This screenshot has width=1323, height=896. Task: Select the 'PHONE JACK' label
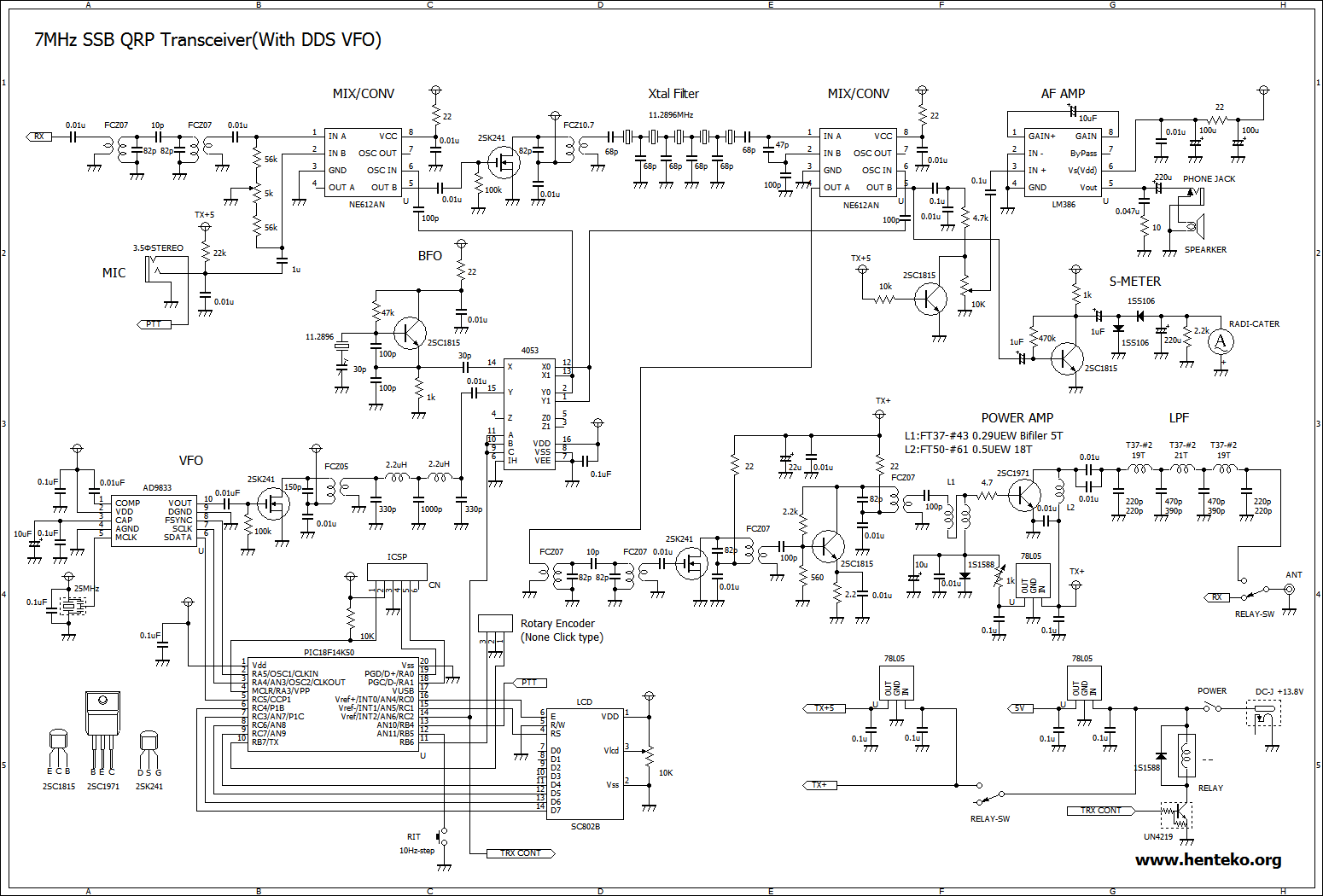click(1209, 179)
